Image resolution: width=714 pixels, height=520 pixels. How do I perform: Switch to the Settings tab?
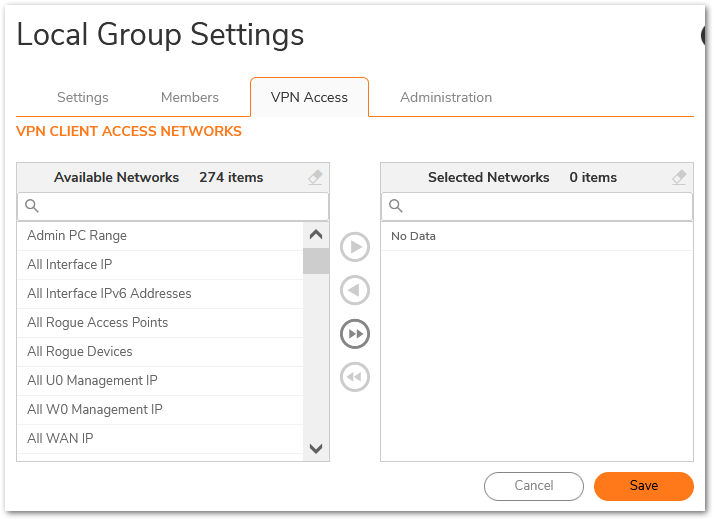83,97
